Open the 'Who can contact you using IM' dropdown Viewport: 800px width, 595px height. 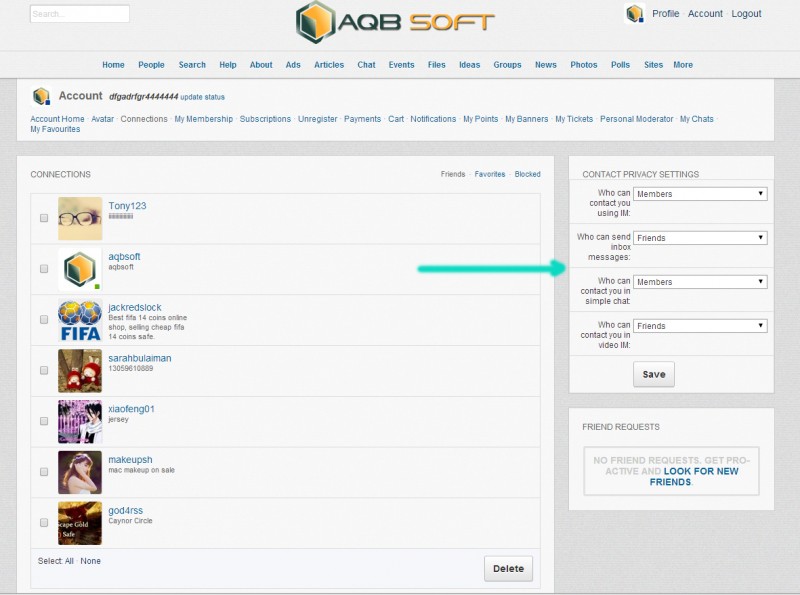(x=700, y=194)
